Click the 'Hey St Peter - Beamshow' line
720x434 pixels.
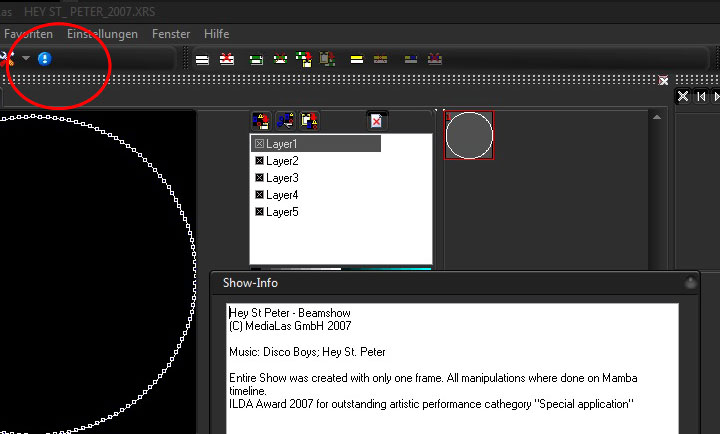click(290, 313)
